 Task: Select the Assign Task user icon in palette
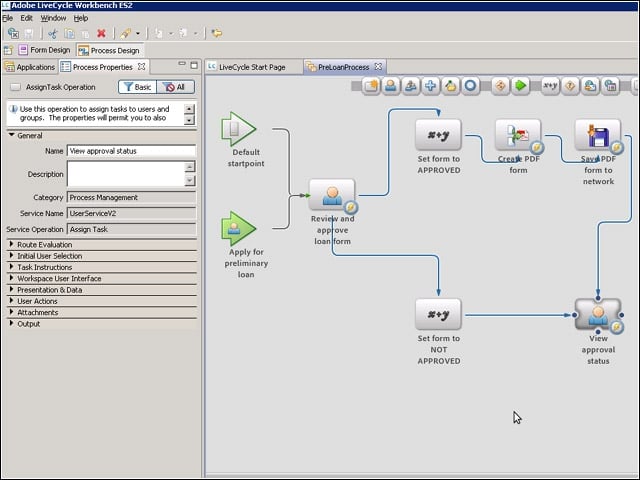[x=391, y=86]
